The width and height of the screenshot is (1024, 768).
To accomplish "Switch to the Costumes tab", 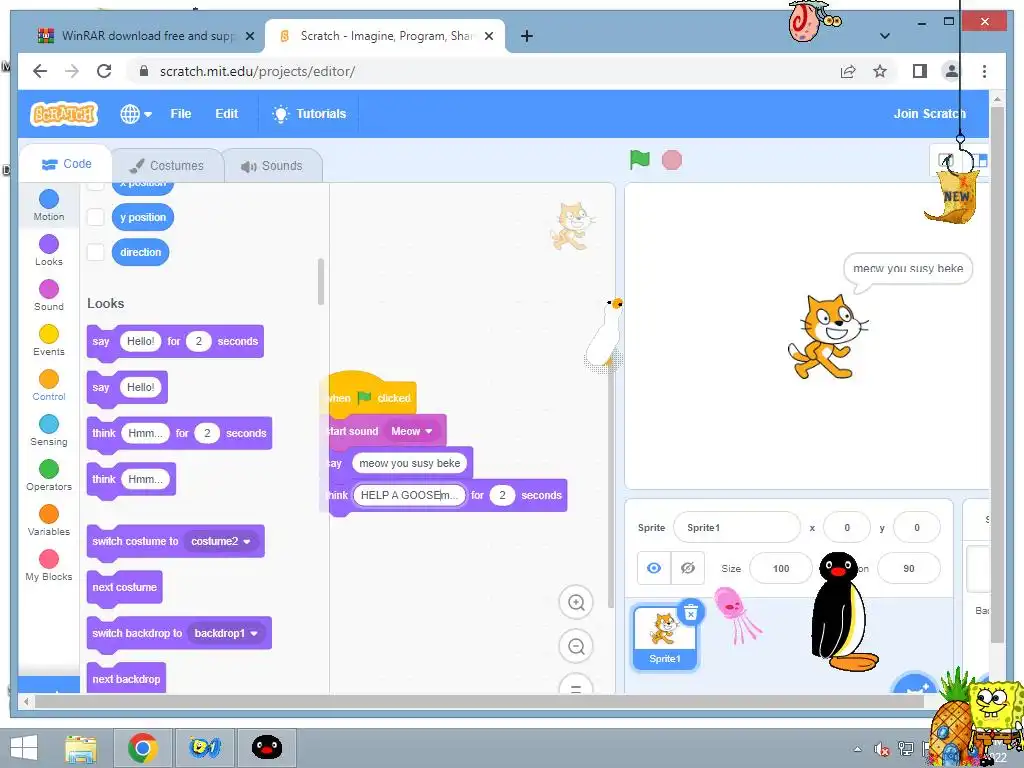I will tap(167, 165).
